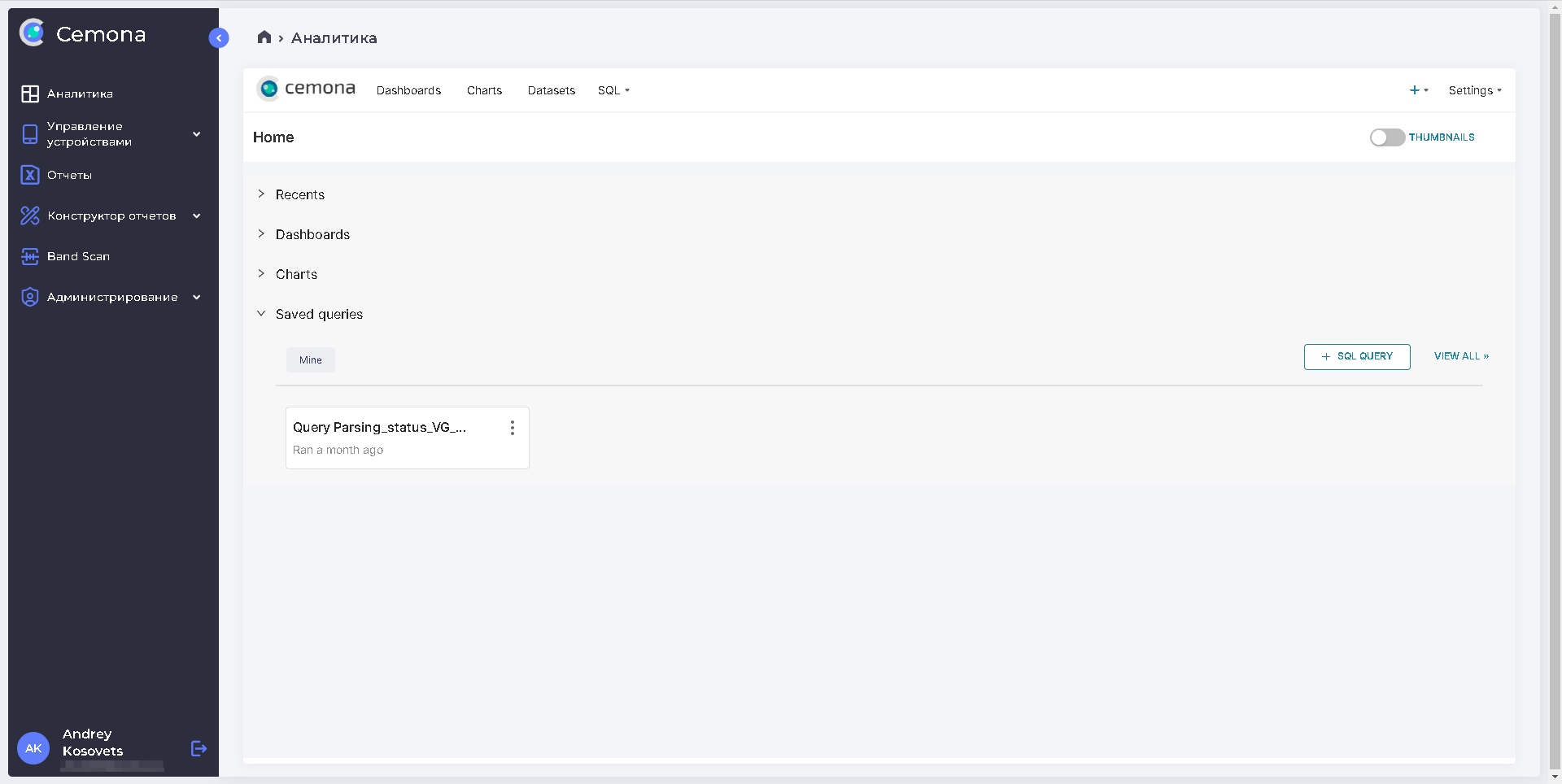Image resolution: width=1562 pixels, height=784 pixels.
Task: Expand Администрирование submenu
Action: point(196,297)
